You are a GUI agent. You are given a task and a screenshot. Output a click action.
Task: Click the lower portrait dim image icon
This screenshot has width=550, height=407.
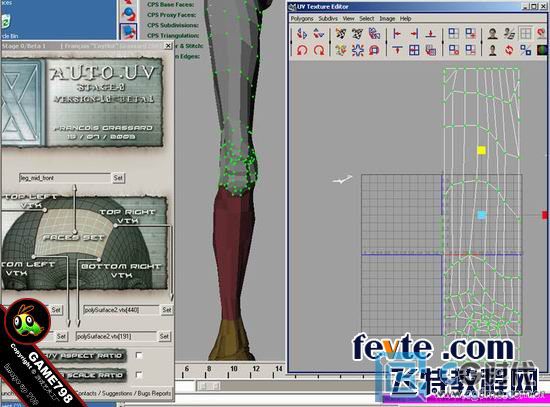click(x=492, y=50)
